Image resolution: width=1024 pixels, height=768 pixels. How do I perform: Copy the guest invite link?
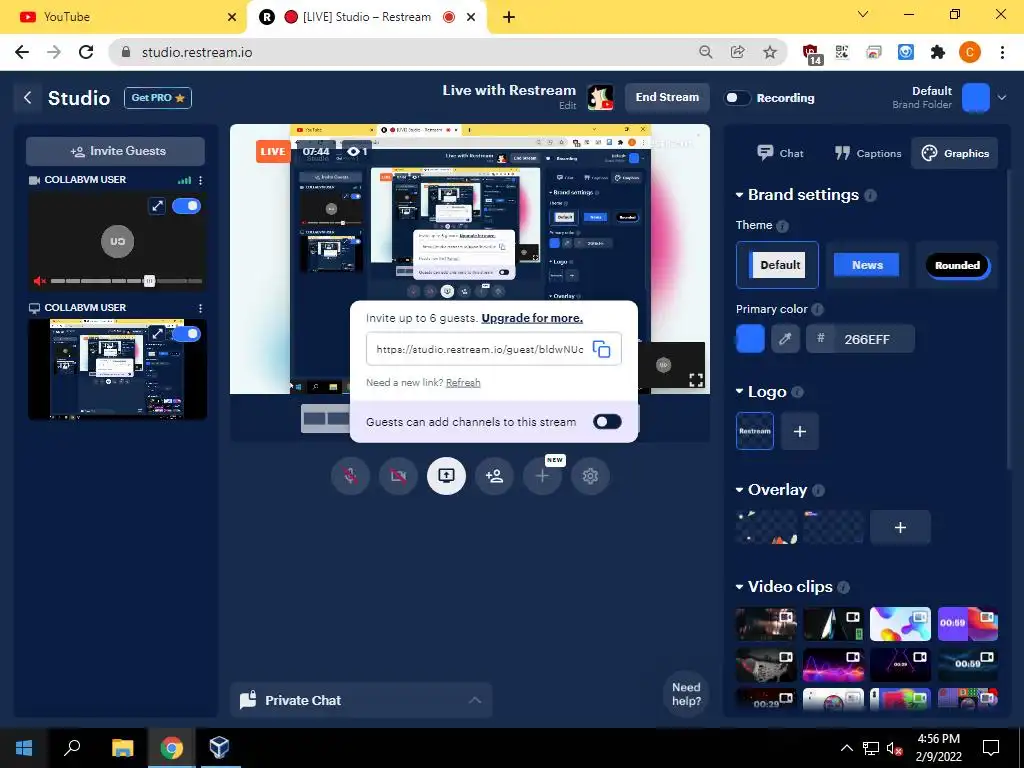tap(601, 349)
